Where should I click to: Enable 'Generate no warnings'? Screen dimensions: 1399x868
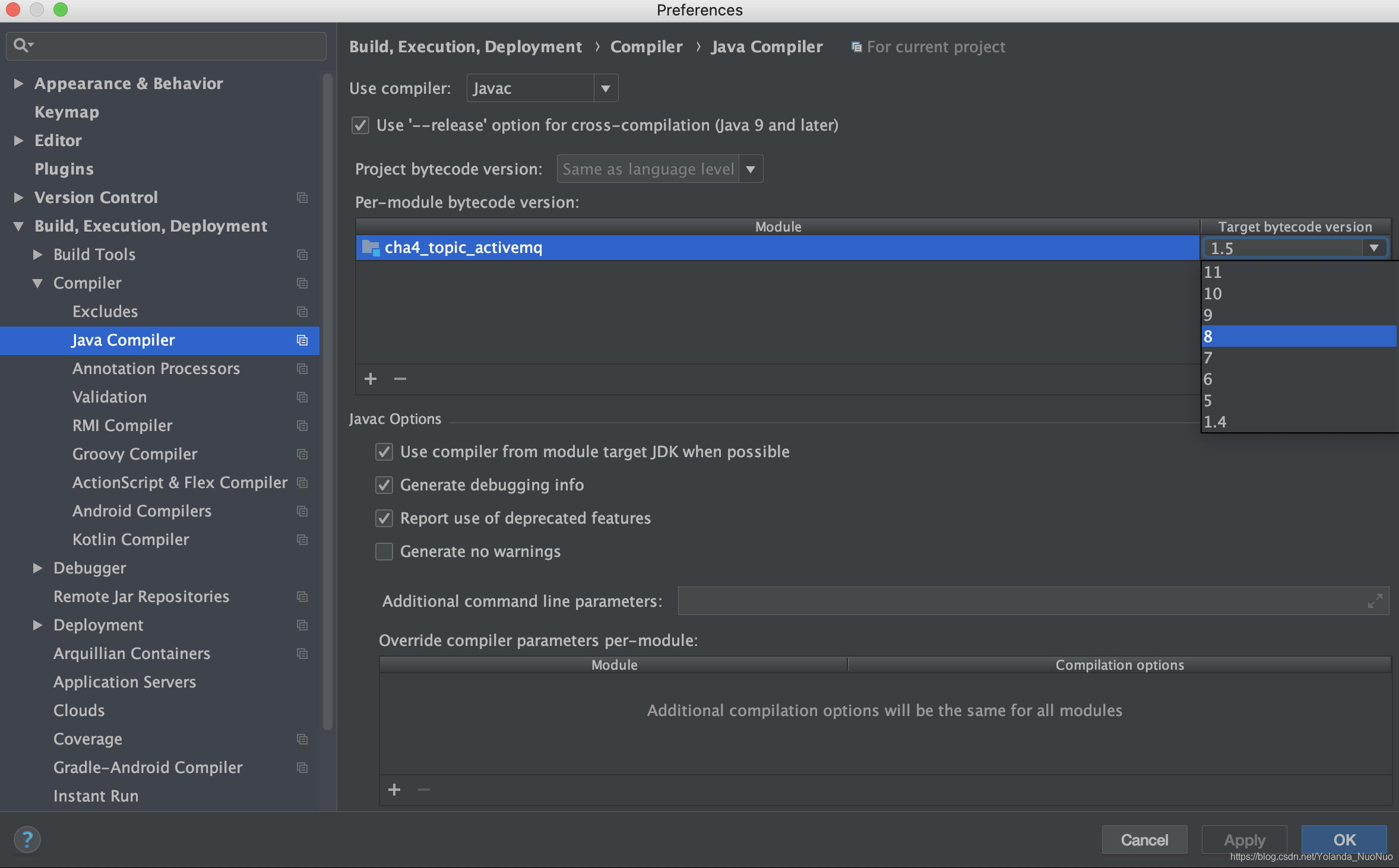tap(384, 552)
